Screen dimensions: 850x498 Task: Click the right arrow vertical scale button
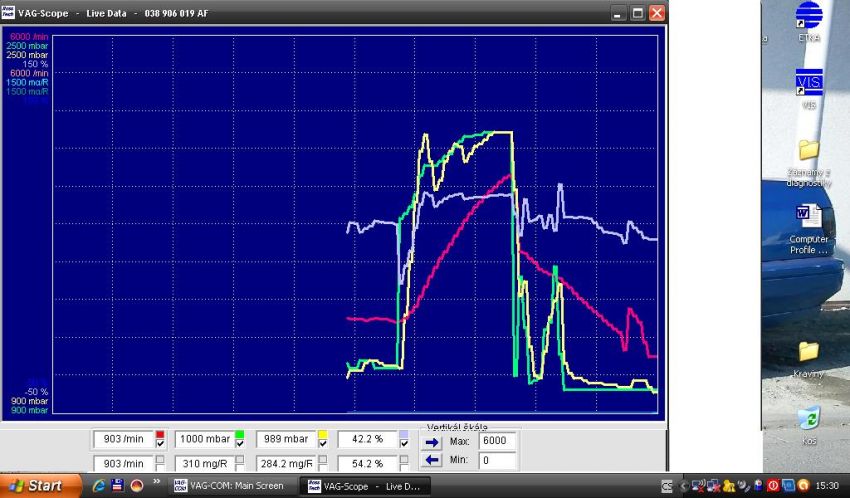click(431, 442)
